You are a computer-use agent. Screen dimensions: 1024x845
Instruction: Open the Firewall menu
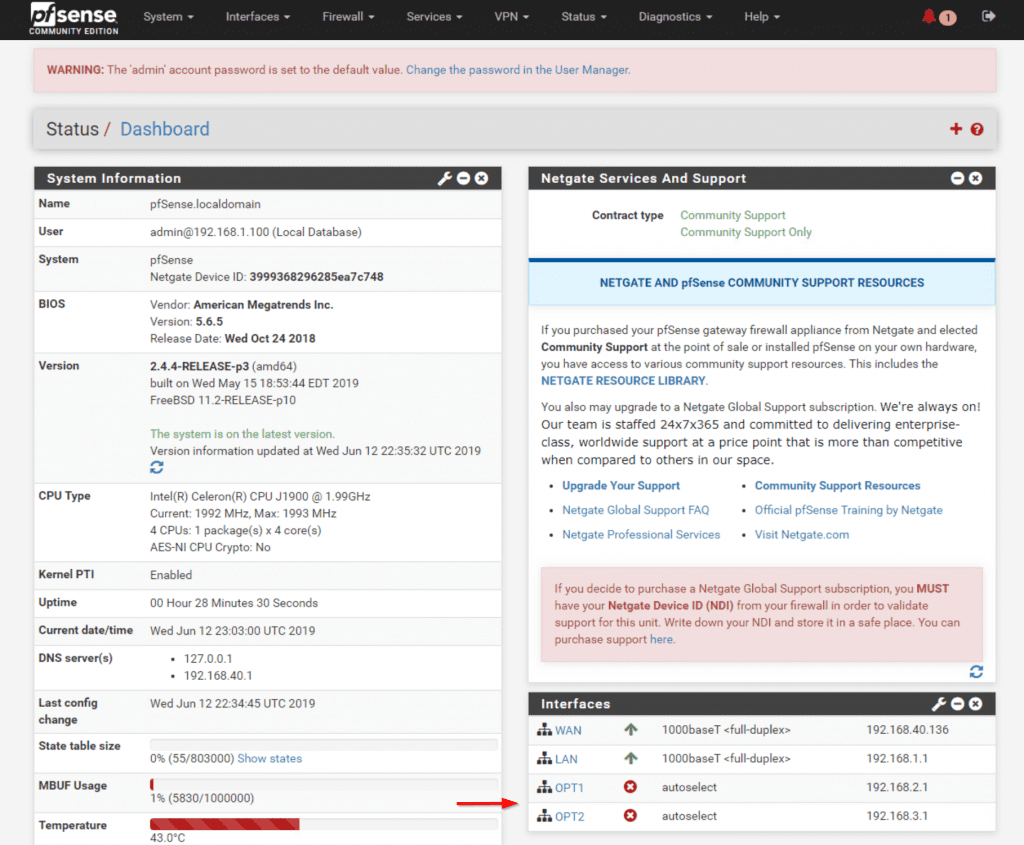click(x=348, y=17)
